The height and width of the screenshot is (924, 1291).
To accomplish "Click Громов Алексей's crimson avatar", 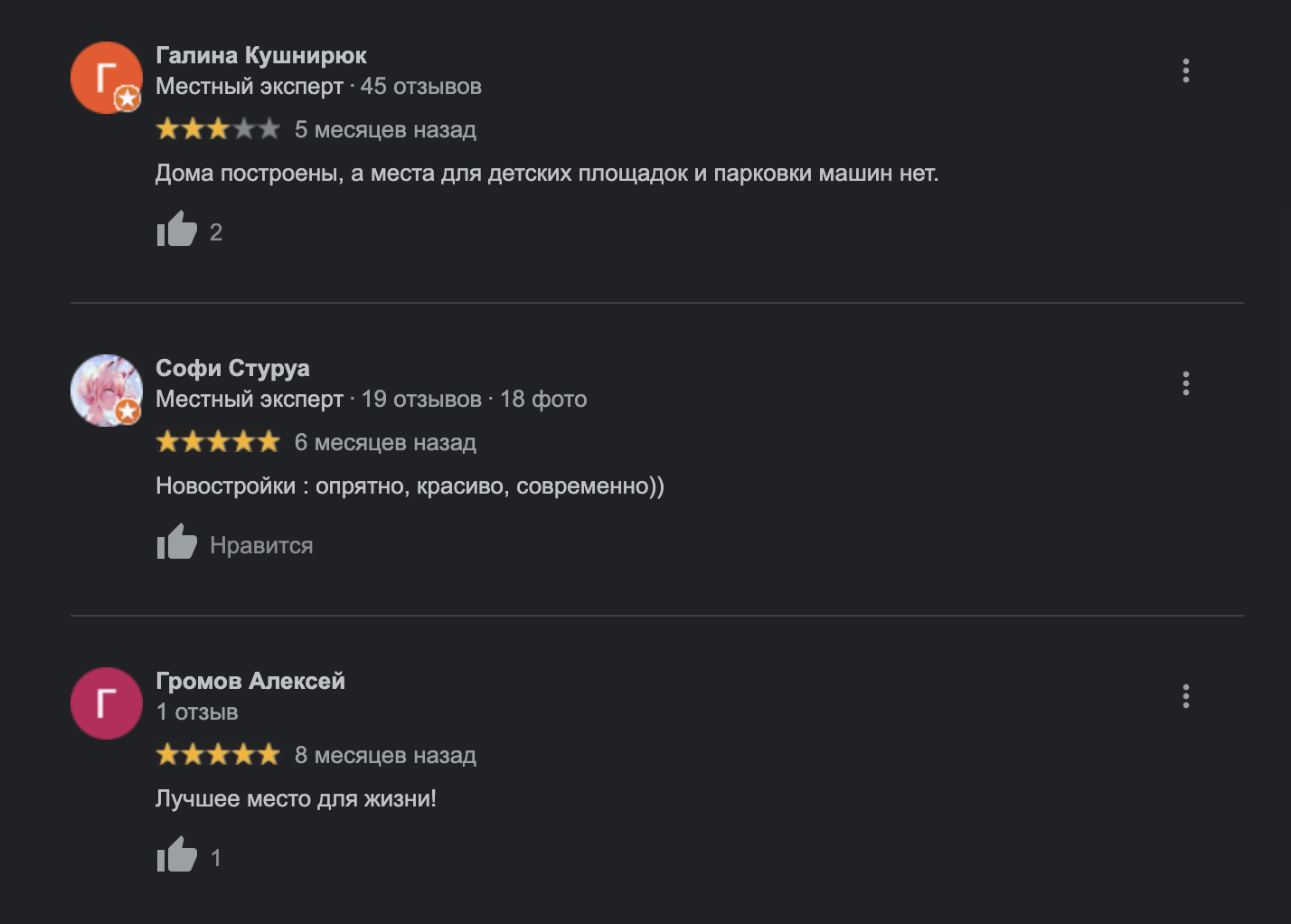I will 106,703.
